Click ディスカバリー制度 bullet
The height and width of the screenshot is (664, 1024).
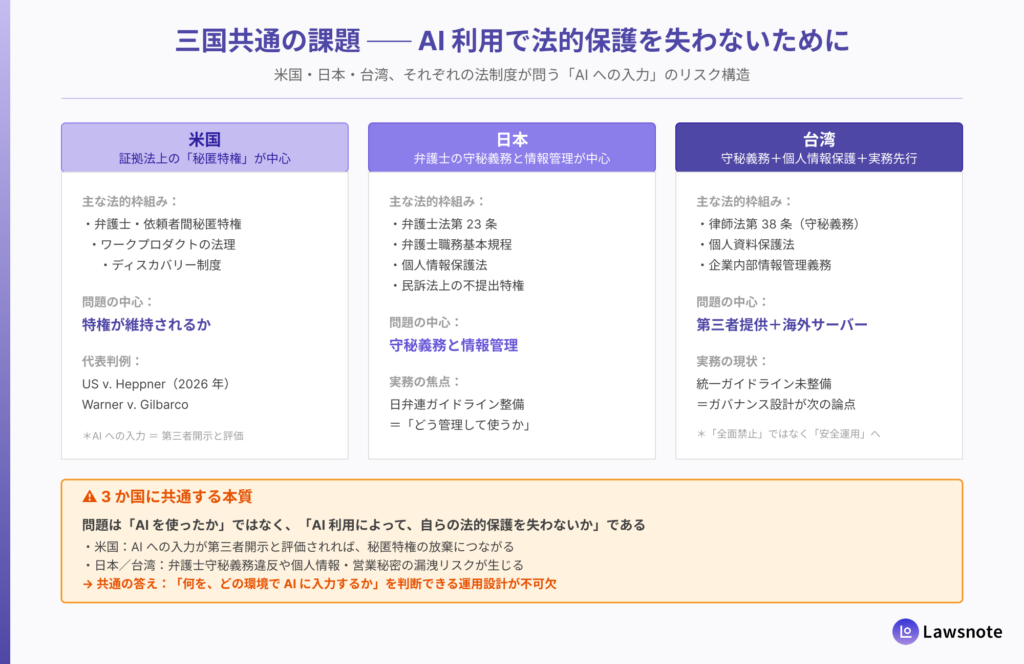(x=161, y=265)
